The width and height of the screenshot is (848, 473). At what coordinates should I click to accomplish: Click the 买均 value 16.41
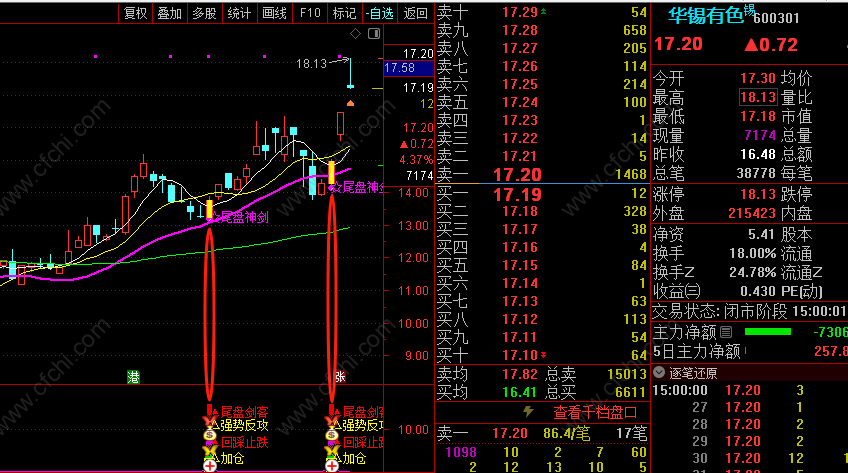pos(520,392)
